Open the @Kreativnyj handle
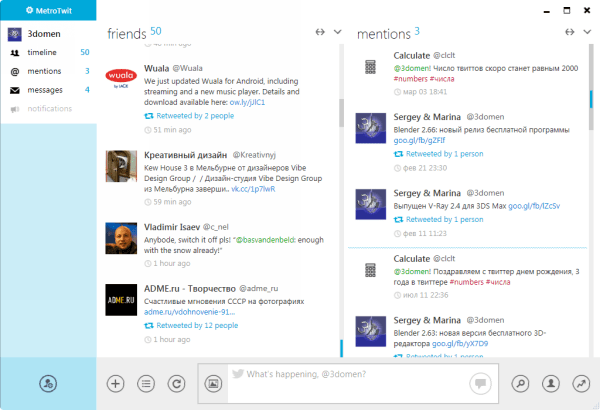 (x=254, y=155)
